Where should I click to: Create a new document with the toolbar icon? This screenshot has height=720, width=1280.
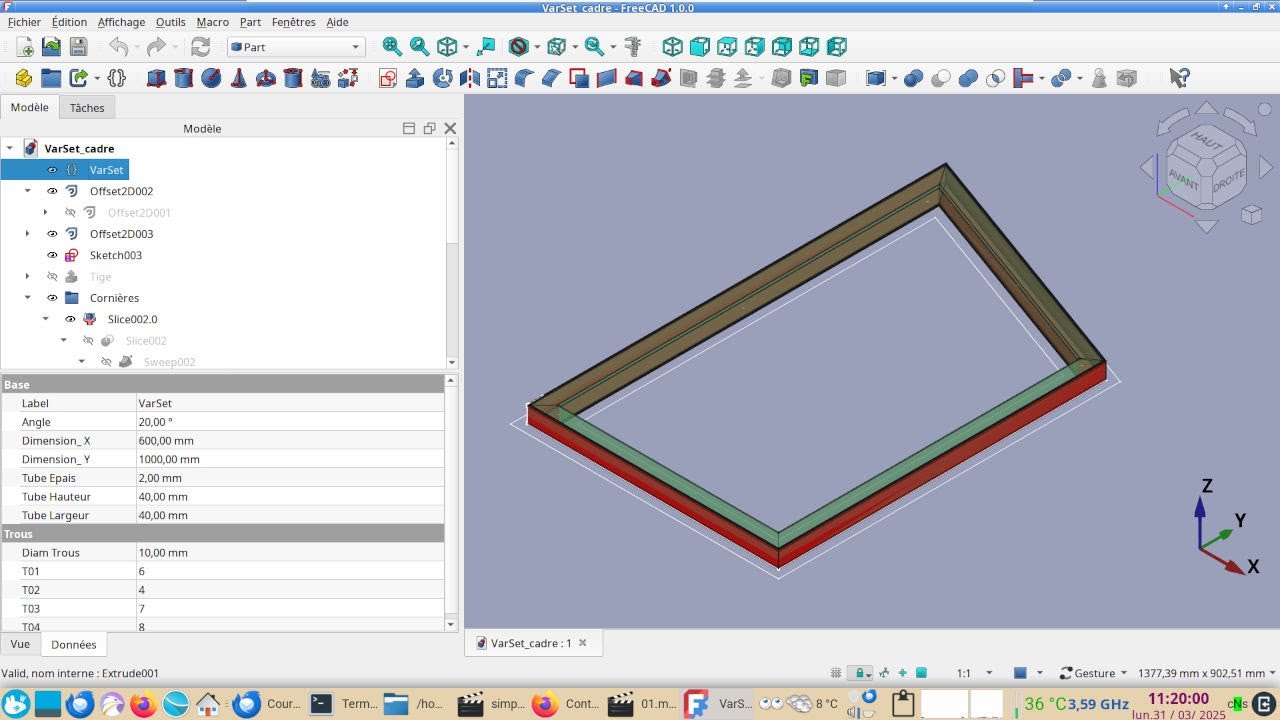25,47
